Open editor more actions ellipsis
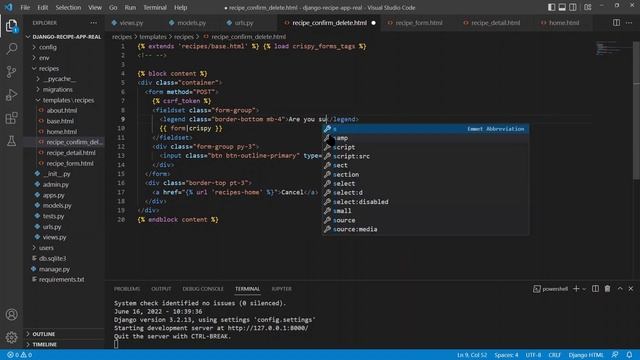 629,23
